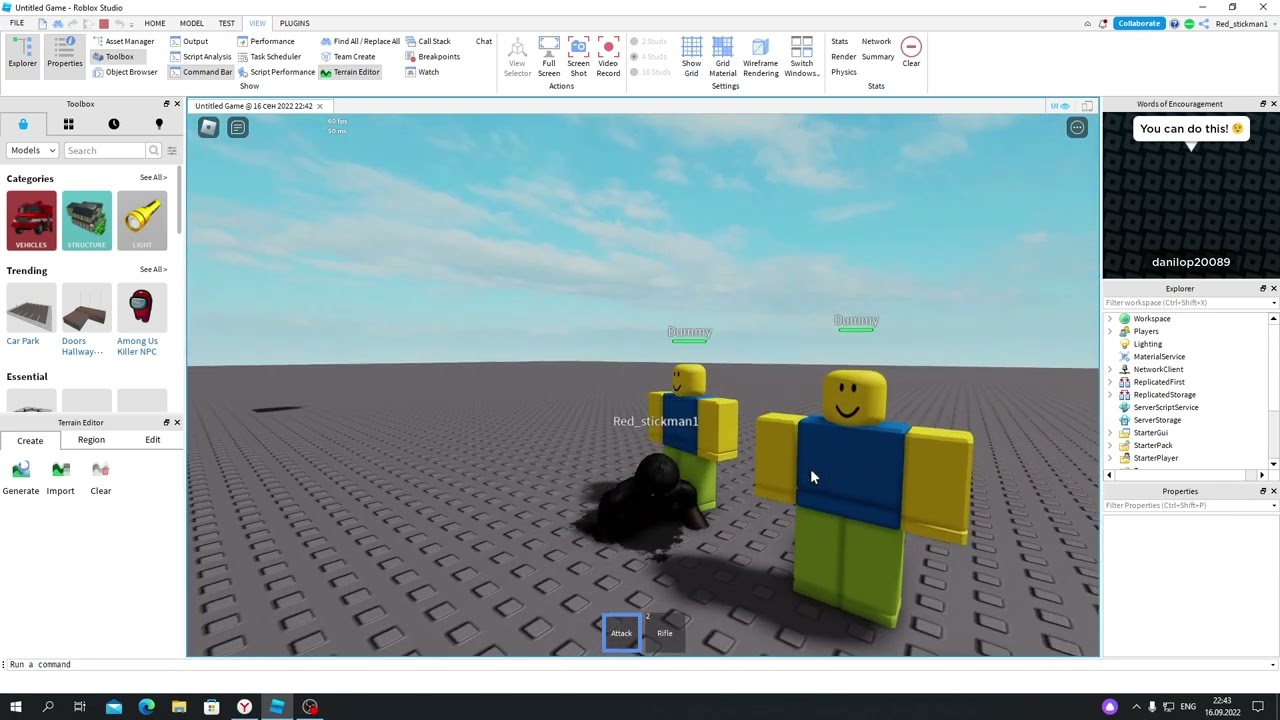The image size is (1280, 720).
Task: Toggle Show Grid
Action: 691,57
